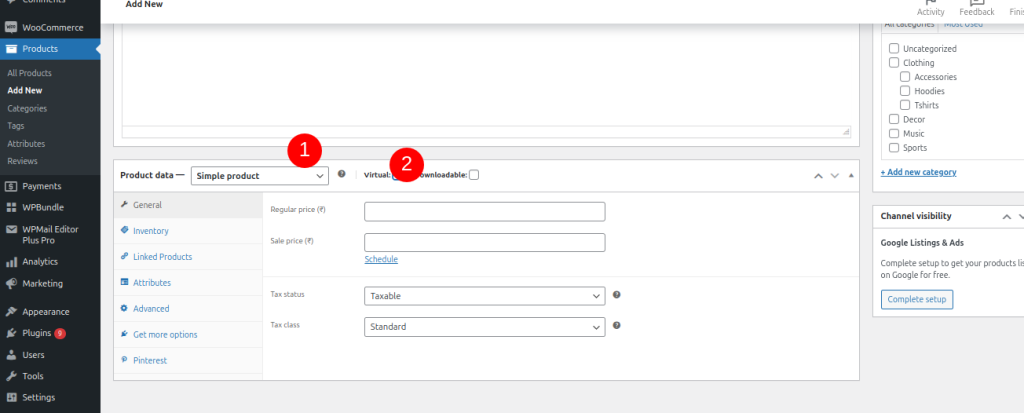Click the Pinterest tab logo icon
This screenshot has height=413, width=1024.
tap(124, 360)
